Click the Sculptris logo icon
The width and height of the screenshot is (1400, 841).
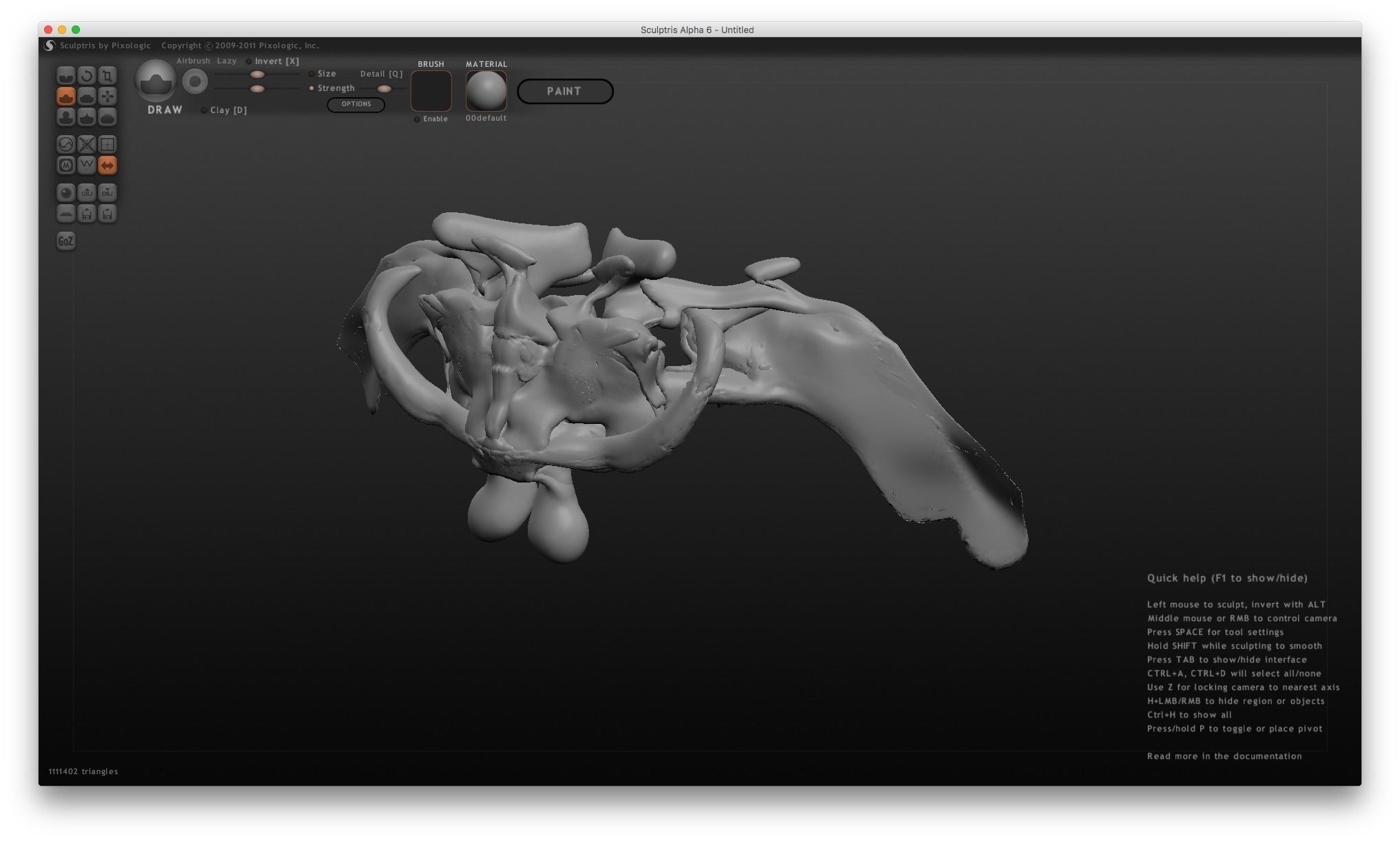[50, 45]
